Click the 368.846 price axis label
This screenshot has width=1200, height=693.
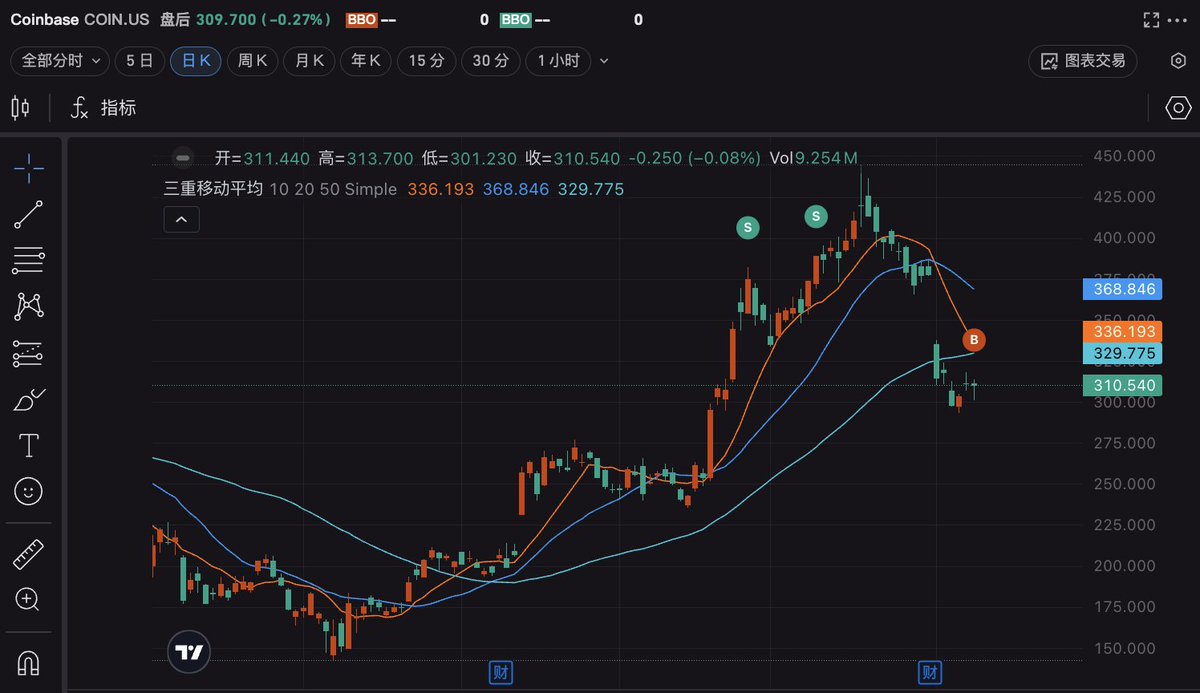1122,290
